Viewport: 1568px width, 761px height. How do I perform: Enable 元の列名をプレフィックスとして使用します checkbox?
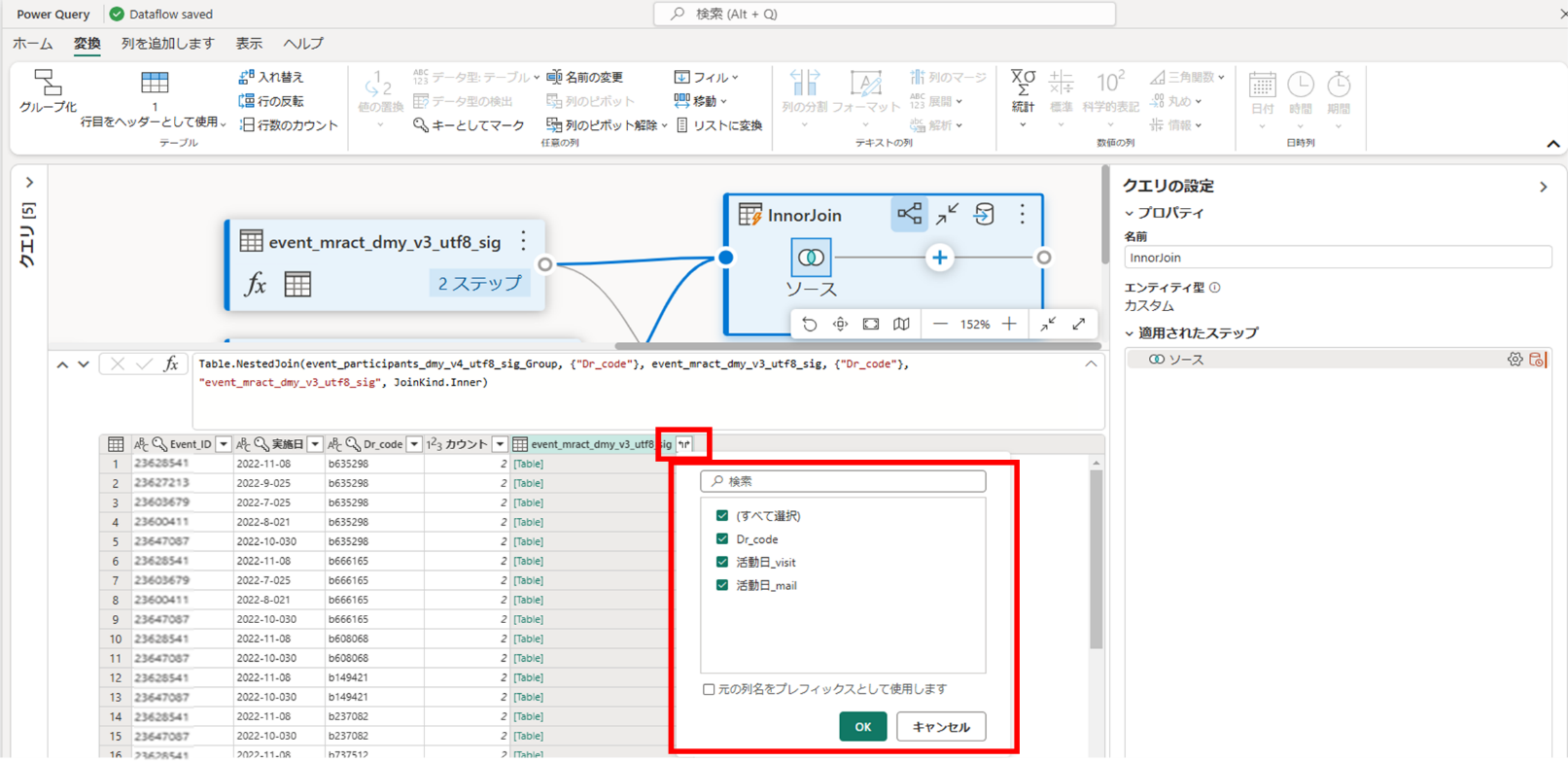709,689
